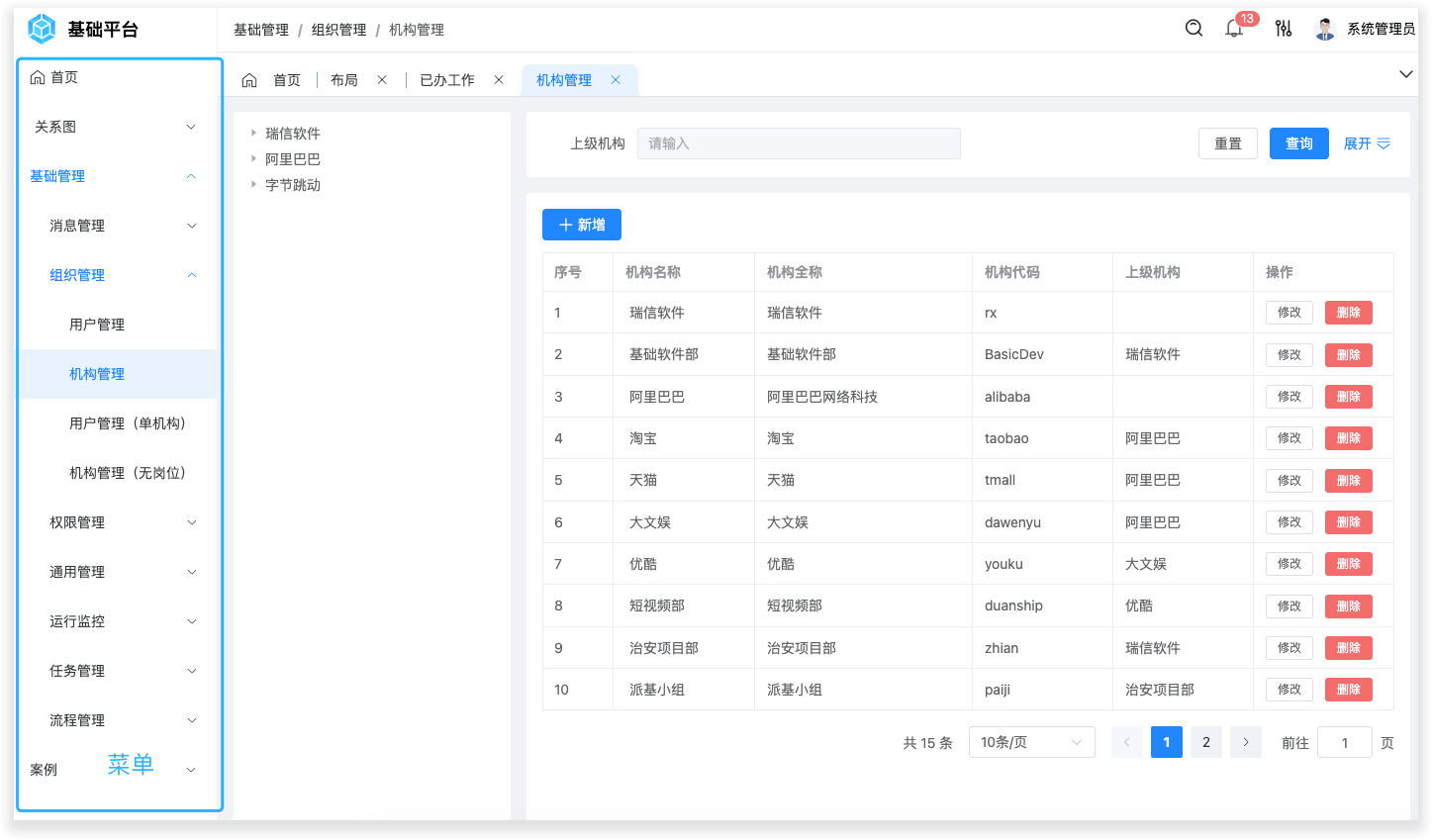
Task: Click the home icon in tab bar
Action: click(249, 80)
